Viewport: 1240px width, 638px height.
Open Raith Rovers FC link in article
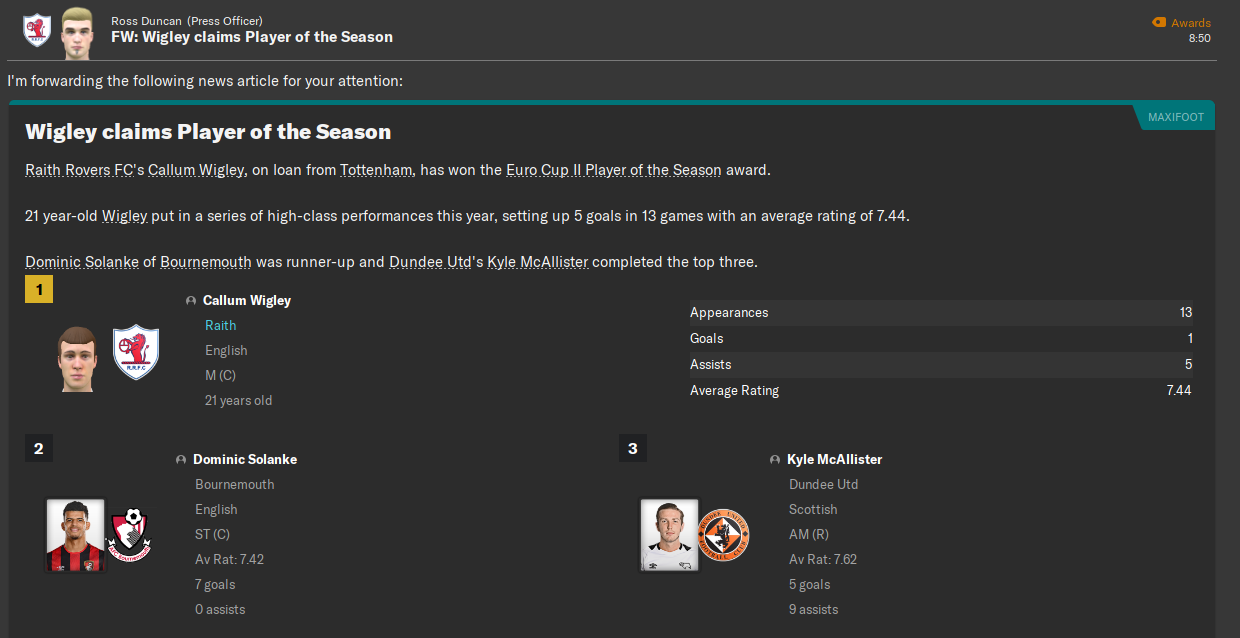click(x=79, y=170)
